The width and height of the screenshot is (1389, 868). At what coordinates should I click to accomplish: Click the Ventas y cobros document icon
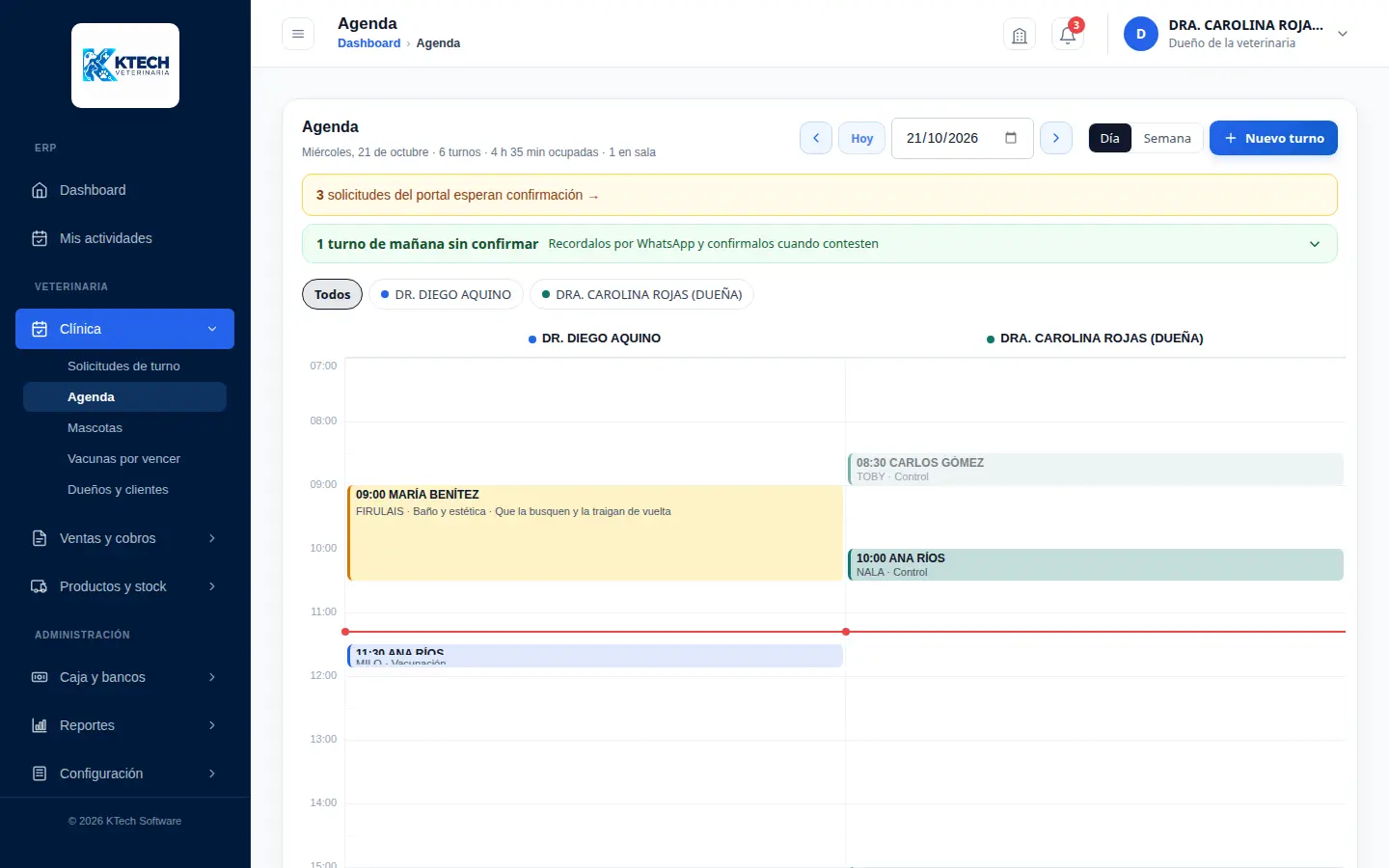click(x=40, y=538)
